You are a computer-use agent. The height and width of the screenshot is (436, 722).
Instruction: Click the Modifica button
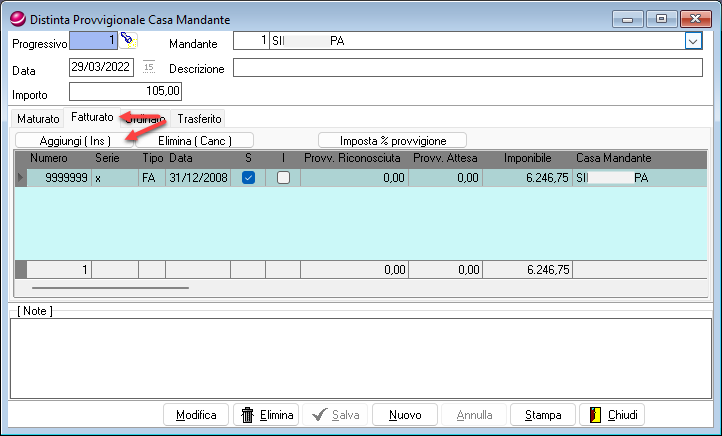click(196, 415)
